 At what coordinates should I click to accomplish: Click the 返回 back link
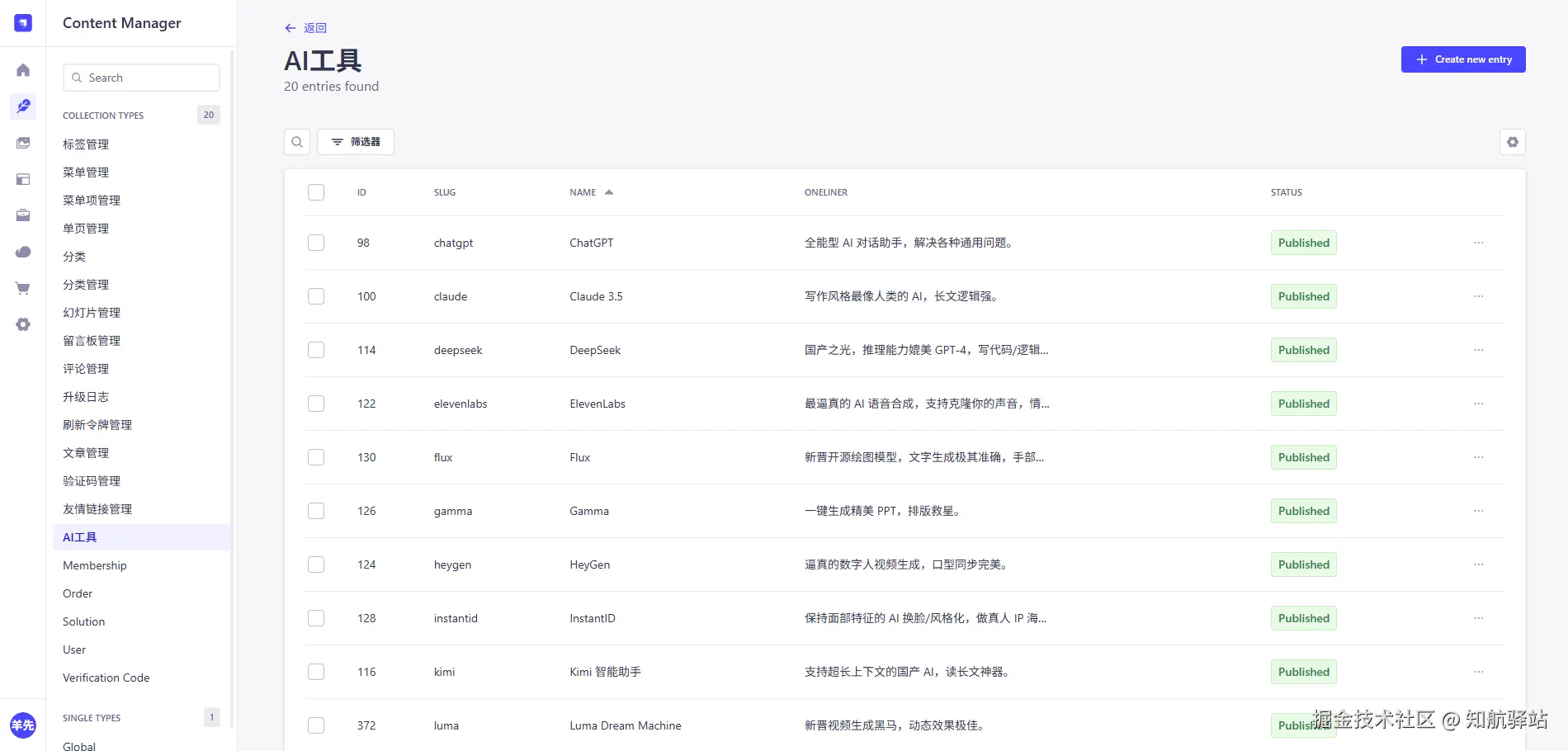coord(315,28)
